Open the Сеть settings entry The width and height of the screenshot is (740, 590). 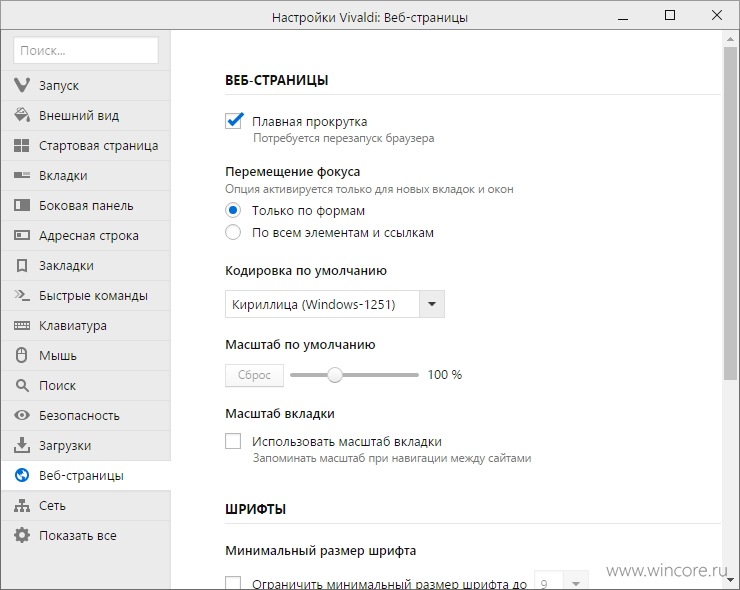coord(85,506)
